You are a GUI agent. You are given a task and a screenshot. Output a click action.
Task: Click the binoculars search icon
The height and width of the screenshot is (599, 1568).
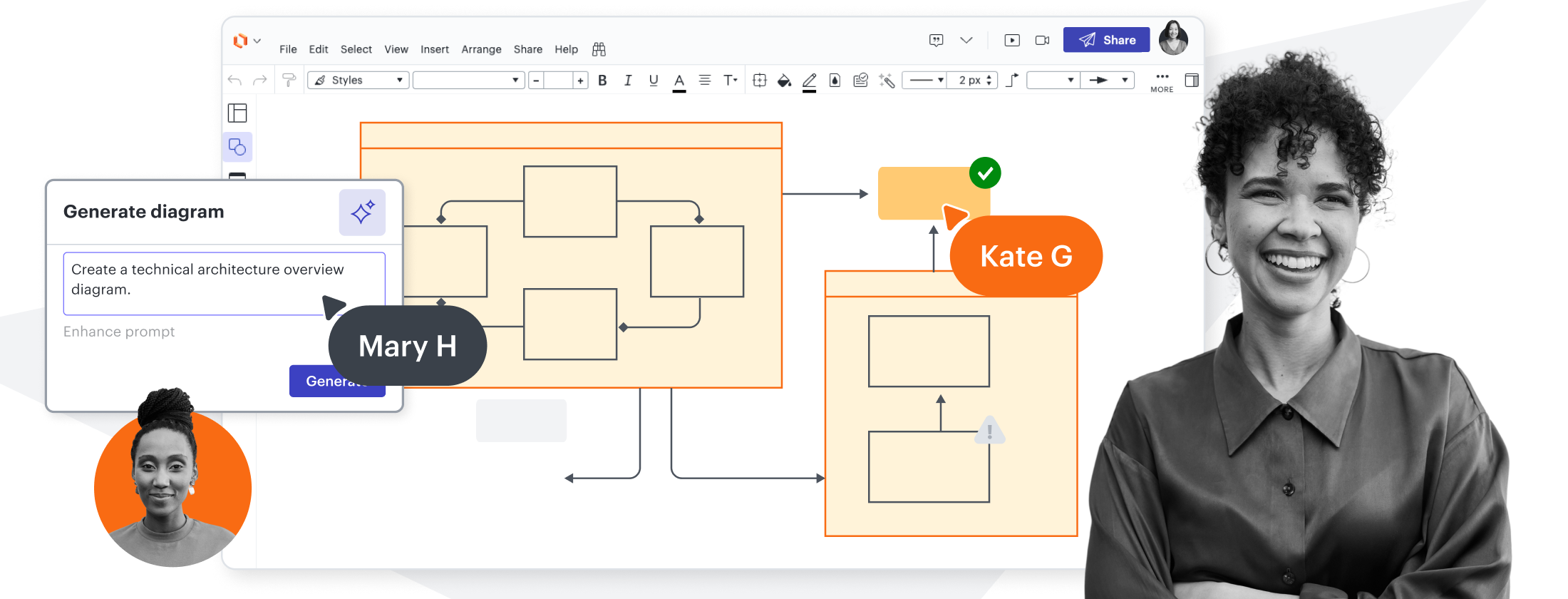599,49
